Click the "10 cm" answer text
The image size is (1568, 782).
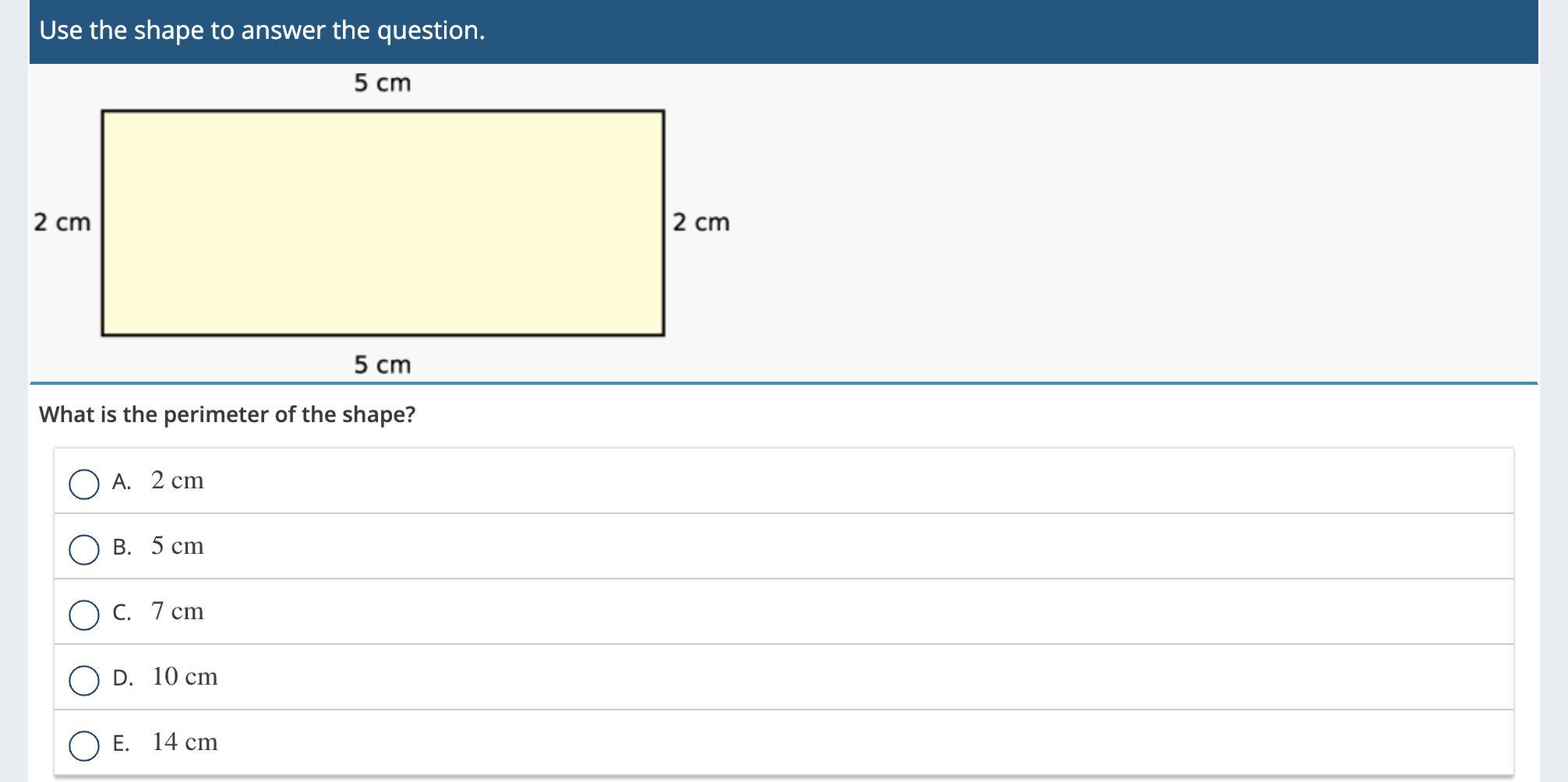(185, 677)
